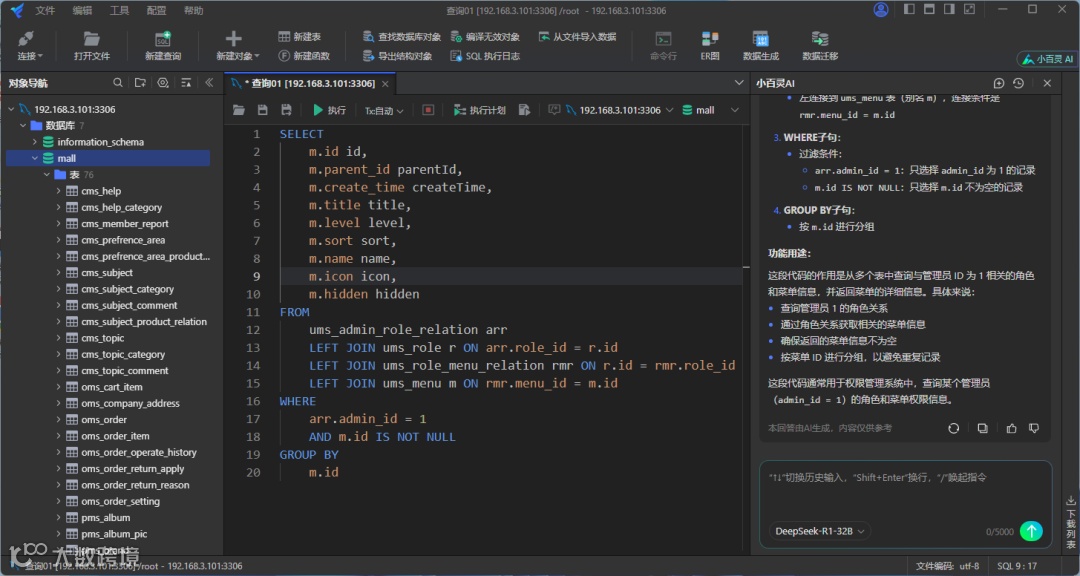Click the search icon in 对象导航 panel
The width and height of the screenshot is (1080, 576).
[118, 83]
